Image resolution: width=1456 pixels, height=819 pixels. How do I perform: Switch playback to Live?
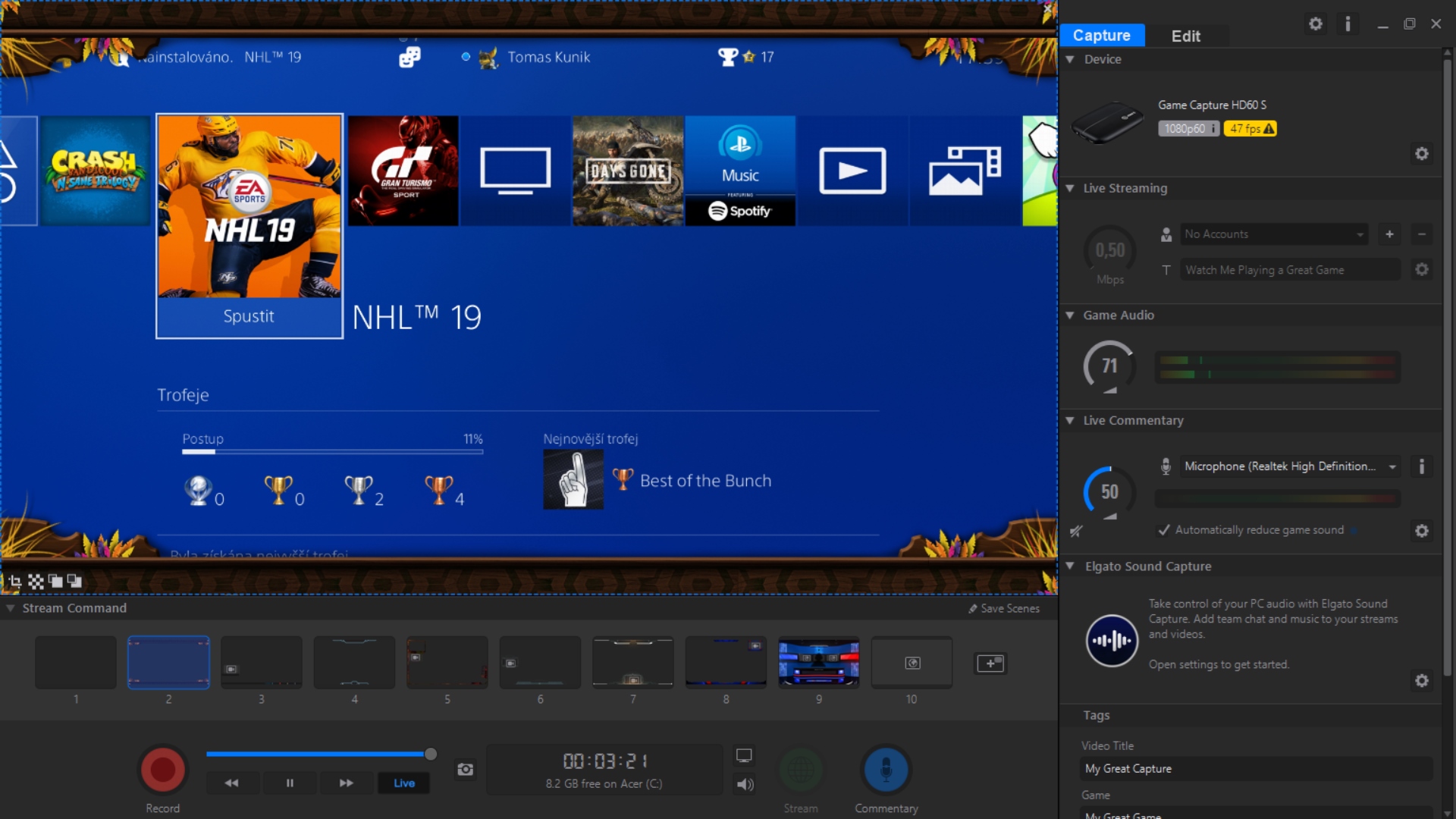click(404, 783)
